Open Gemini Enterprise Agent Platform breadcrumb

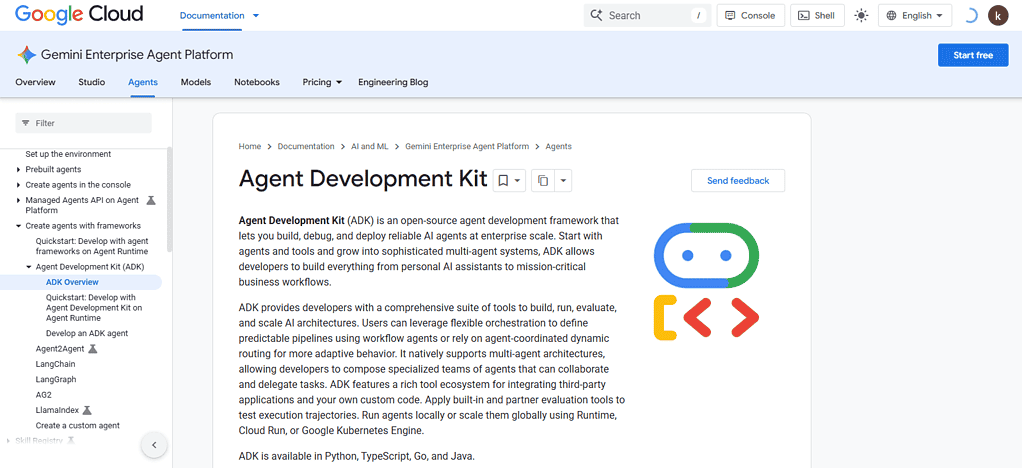click(x=467, y=147)
